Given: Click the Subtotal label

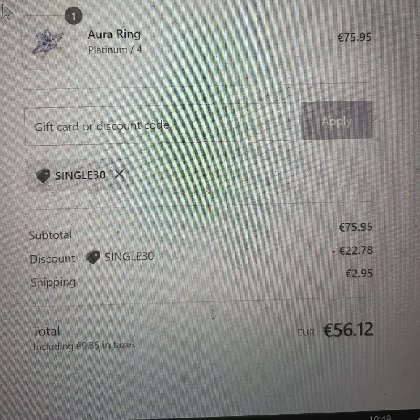Looking at the screenshot, I should coord(50,235).
